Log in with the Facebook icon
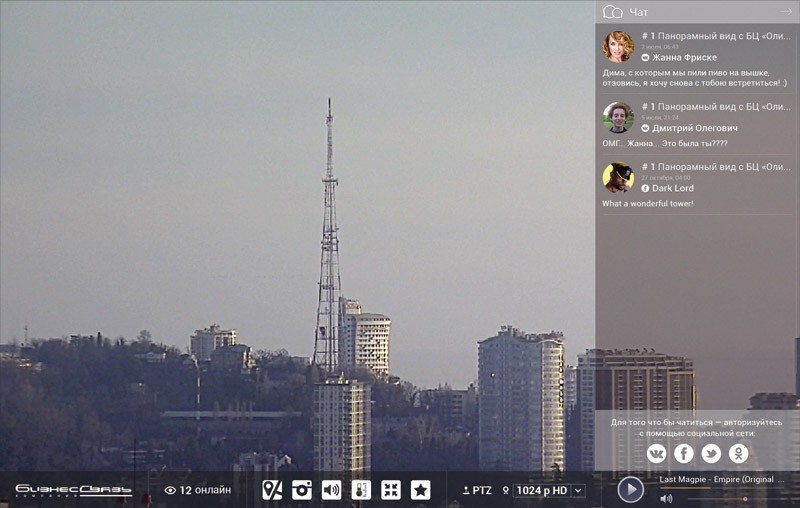 click(684, 454)
